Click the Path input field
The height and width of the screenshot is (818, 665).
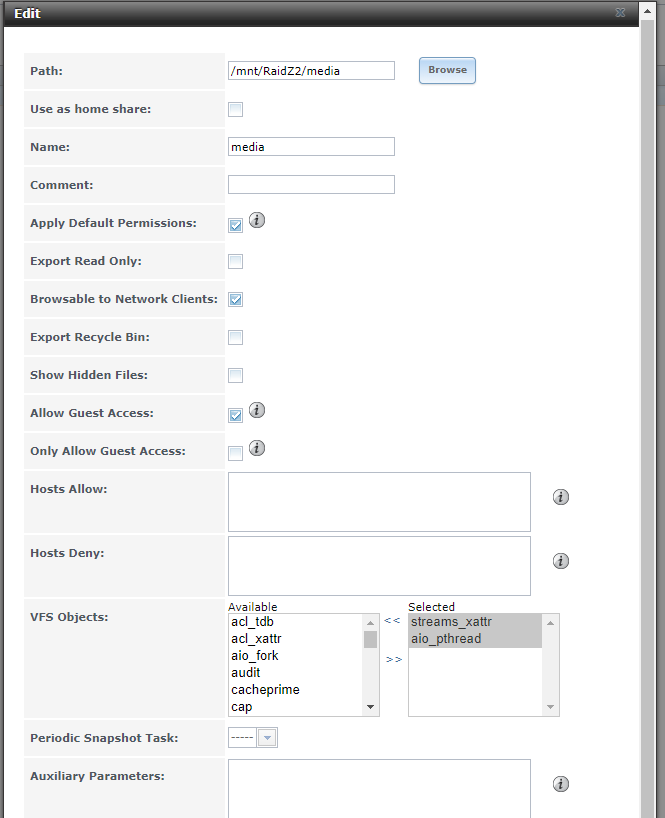pos(311,71)
